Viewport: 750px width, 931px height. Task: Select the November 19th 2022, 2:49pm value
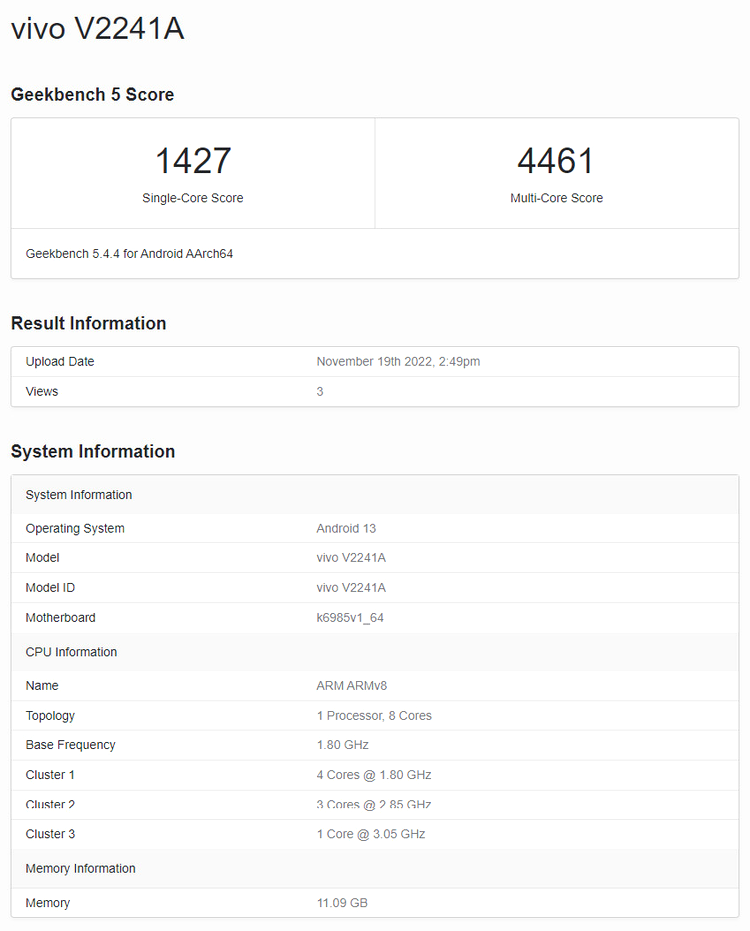pyautogui.click(x=398, y=362)
